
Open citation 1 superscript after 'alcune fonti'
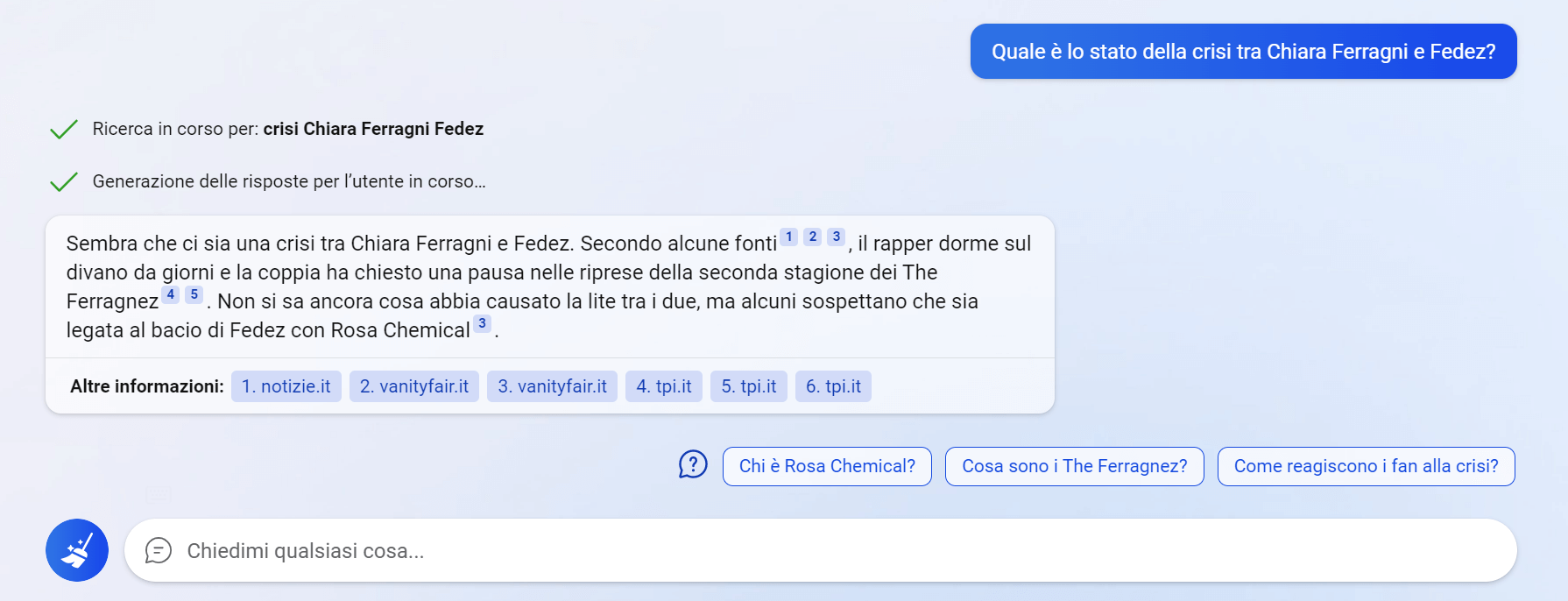(x=789, y=237)
